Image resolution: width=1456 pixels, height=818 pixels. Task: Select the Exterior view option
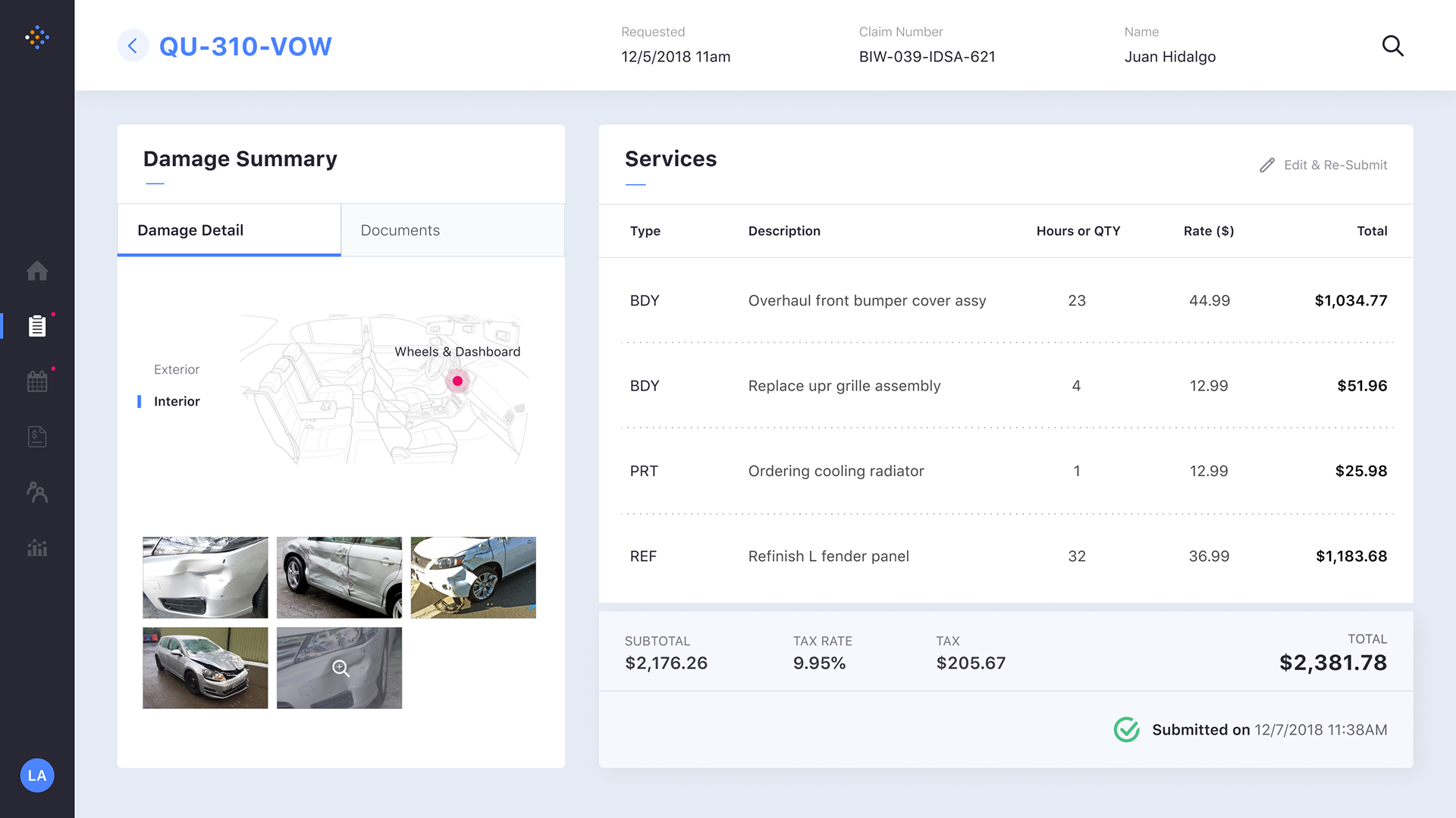coord(177,369)
